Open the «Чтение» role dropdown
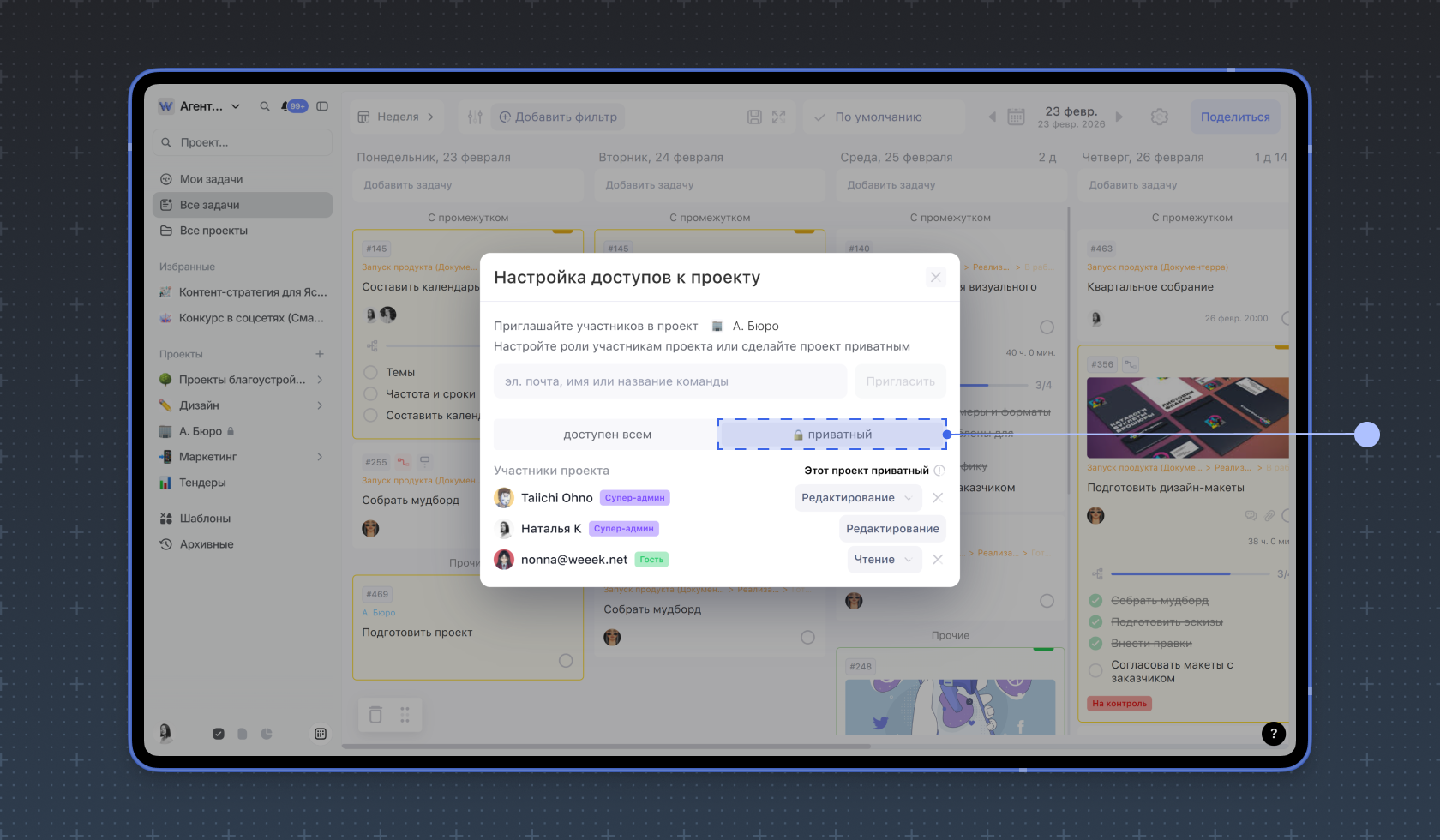1440x840 pixels. pyautogui.click(x=884, y=560)
